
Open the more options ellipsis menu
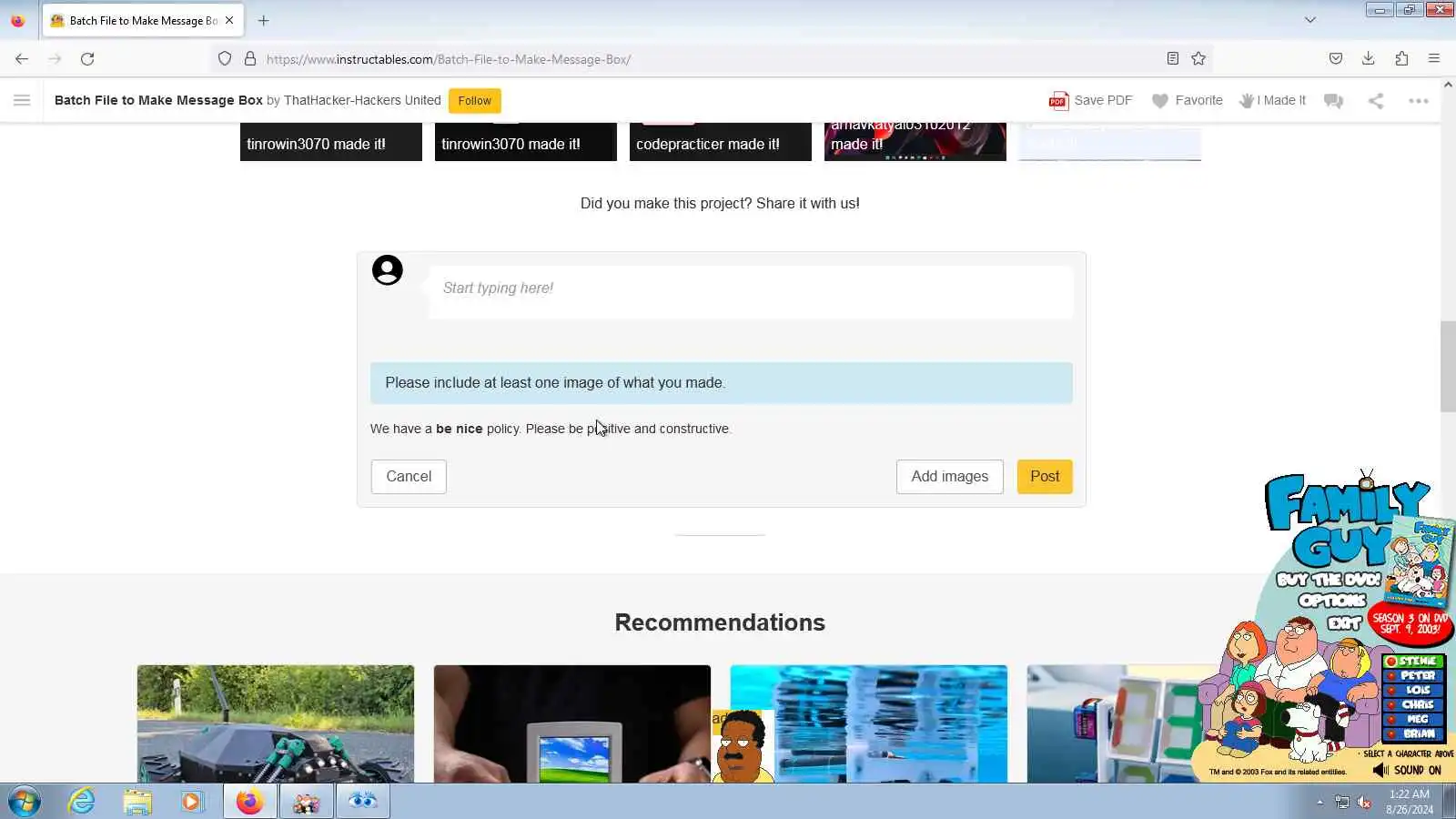pos(1419,101)
